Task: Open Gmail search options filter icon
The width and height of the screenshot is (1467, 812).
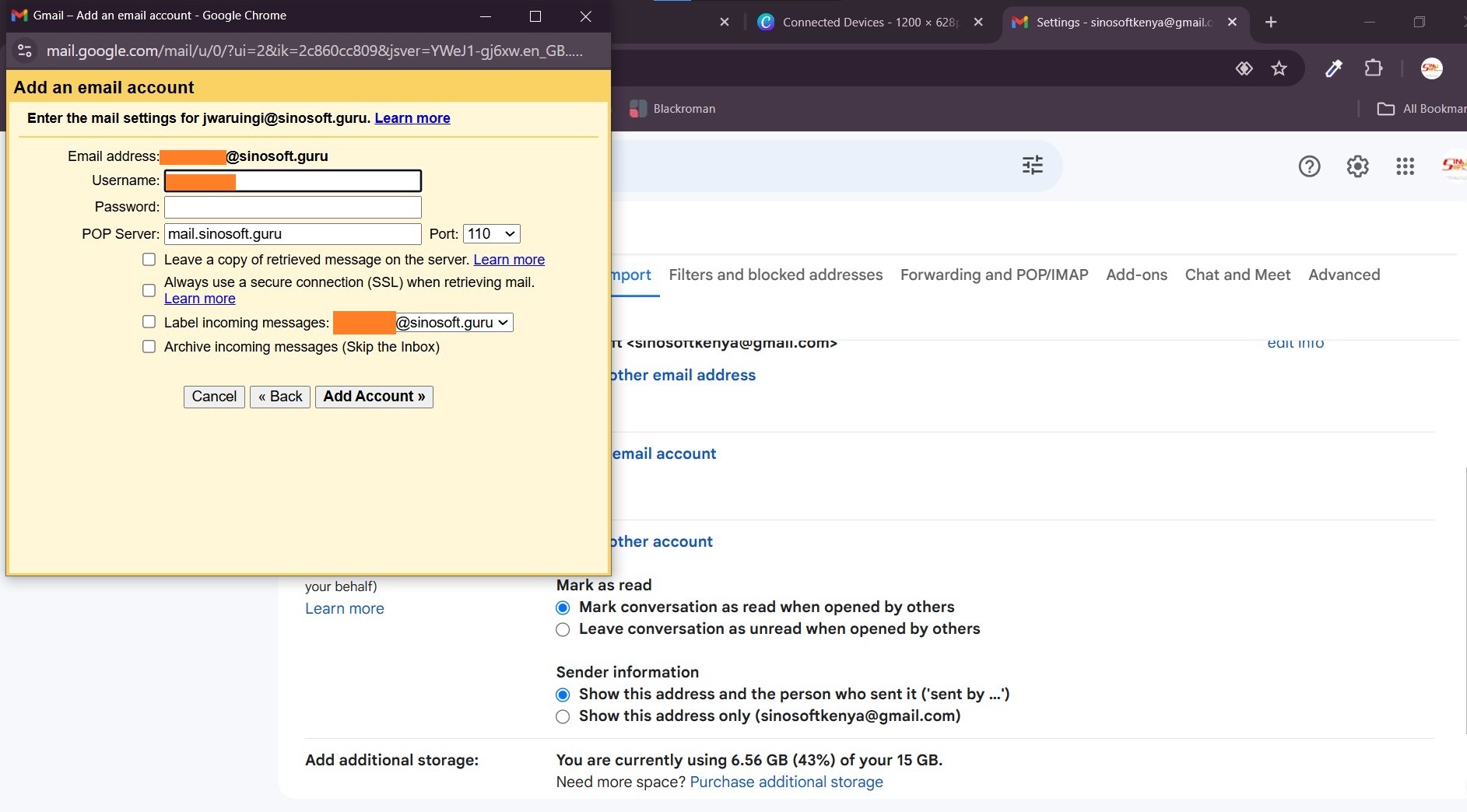Action: pos(1033,165)
